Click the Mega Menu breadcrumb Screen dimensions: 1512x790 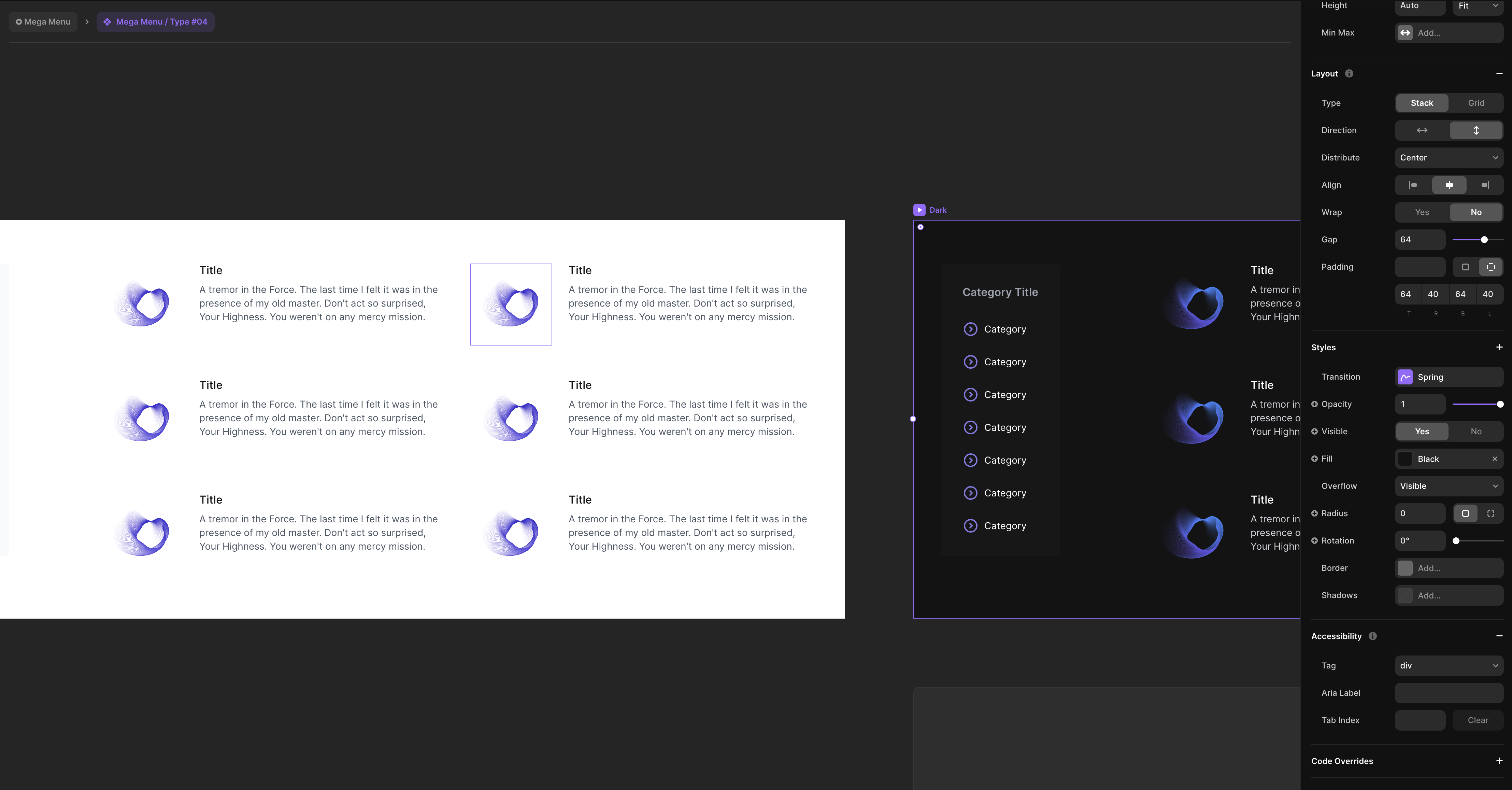click(x=43, y=22)
